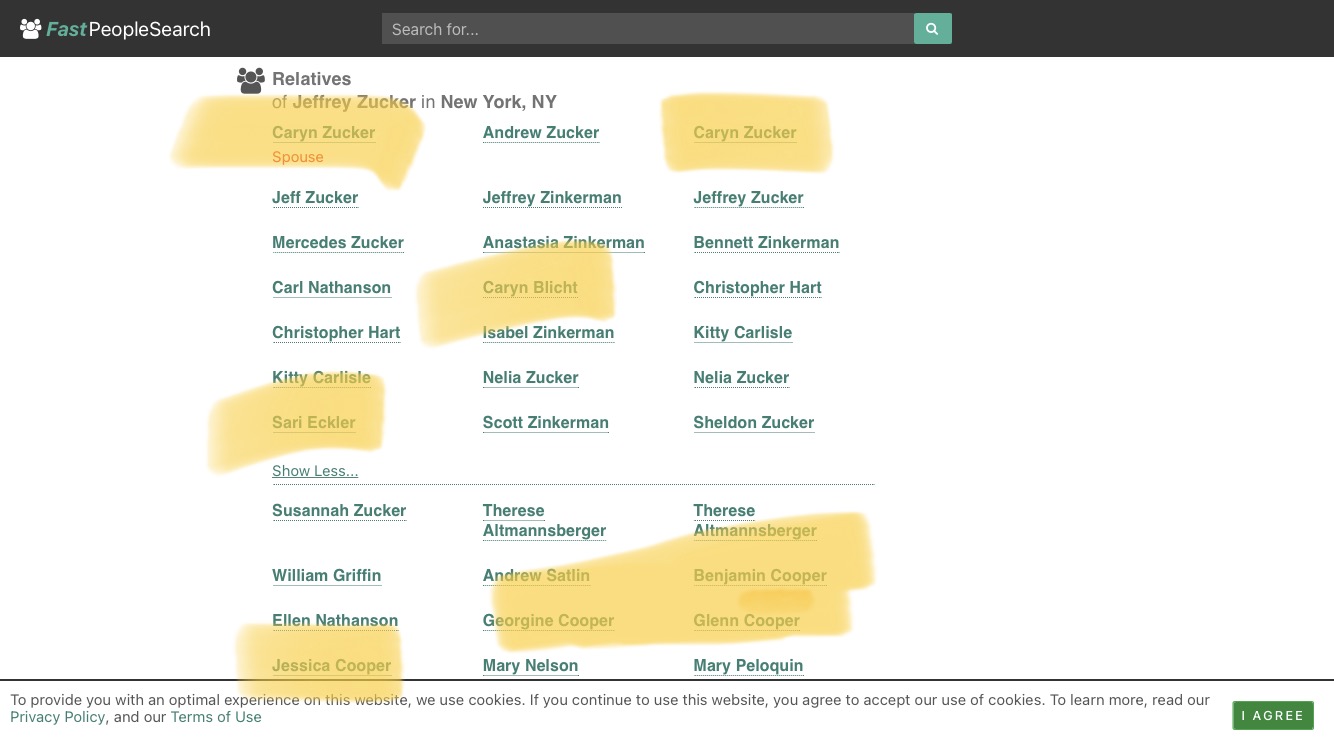Click the "New York, NY" location text
Image resolution: width=1334 pixels, height=750 pixels.
point(498,102)
